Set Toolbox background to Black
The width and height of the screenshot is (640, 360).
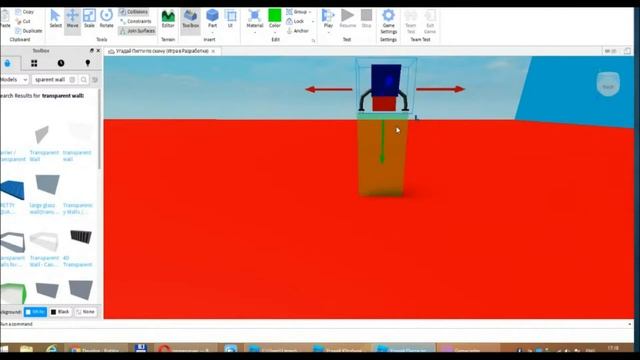[x=60, y=312]
